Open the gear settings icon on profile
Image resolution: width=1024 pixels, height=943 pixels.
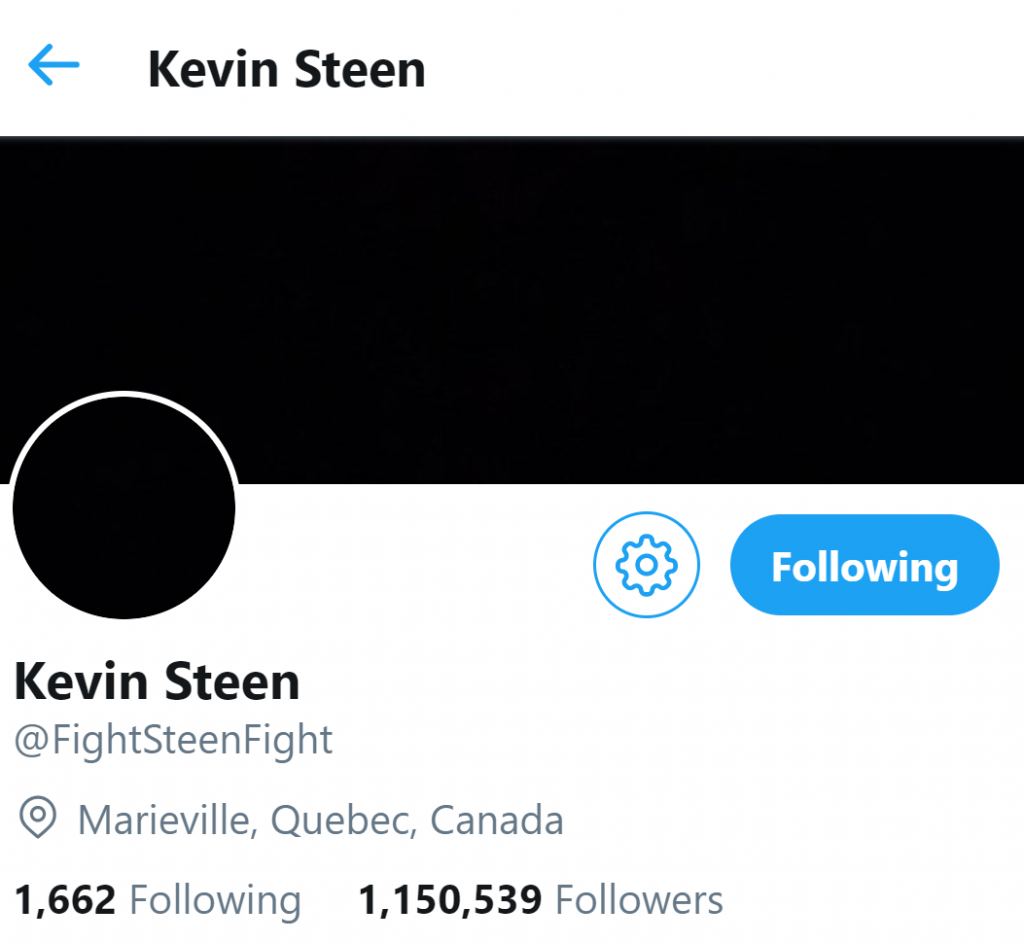coord(646,565)
